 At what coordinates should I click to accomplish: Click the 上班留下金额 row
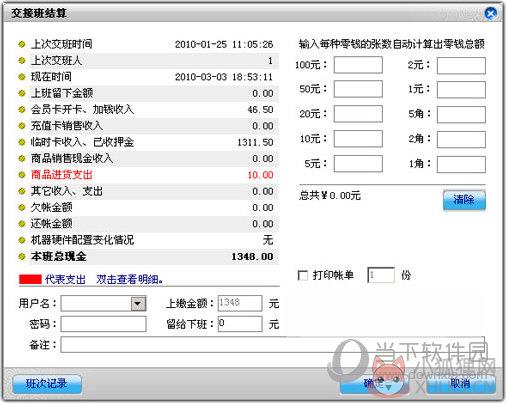tap(149, 93)
